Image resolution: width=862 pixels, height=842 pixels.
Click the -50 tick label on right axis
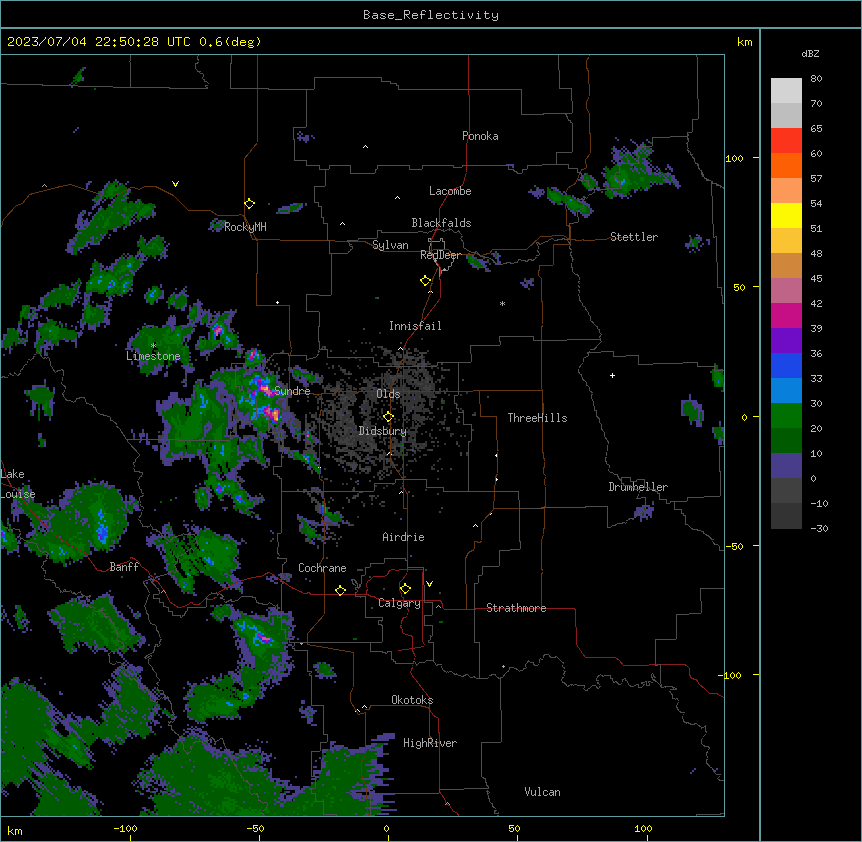[734, 546]
